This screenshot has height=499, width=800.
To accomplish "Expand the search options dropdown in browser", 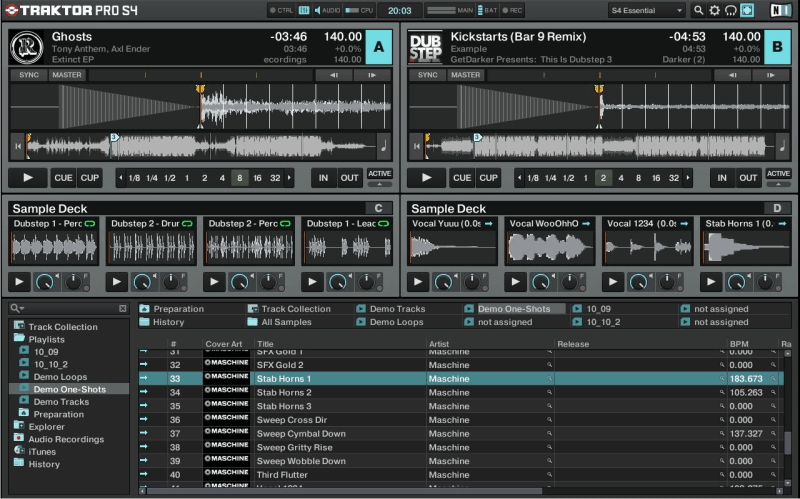I will coord(19,309).
